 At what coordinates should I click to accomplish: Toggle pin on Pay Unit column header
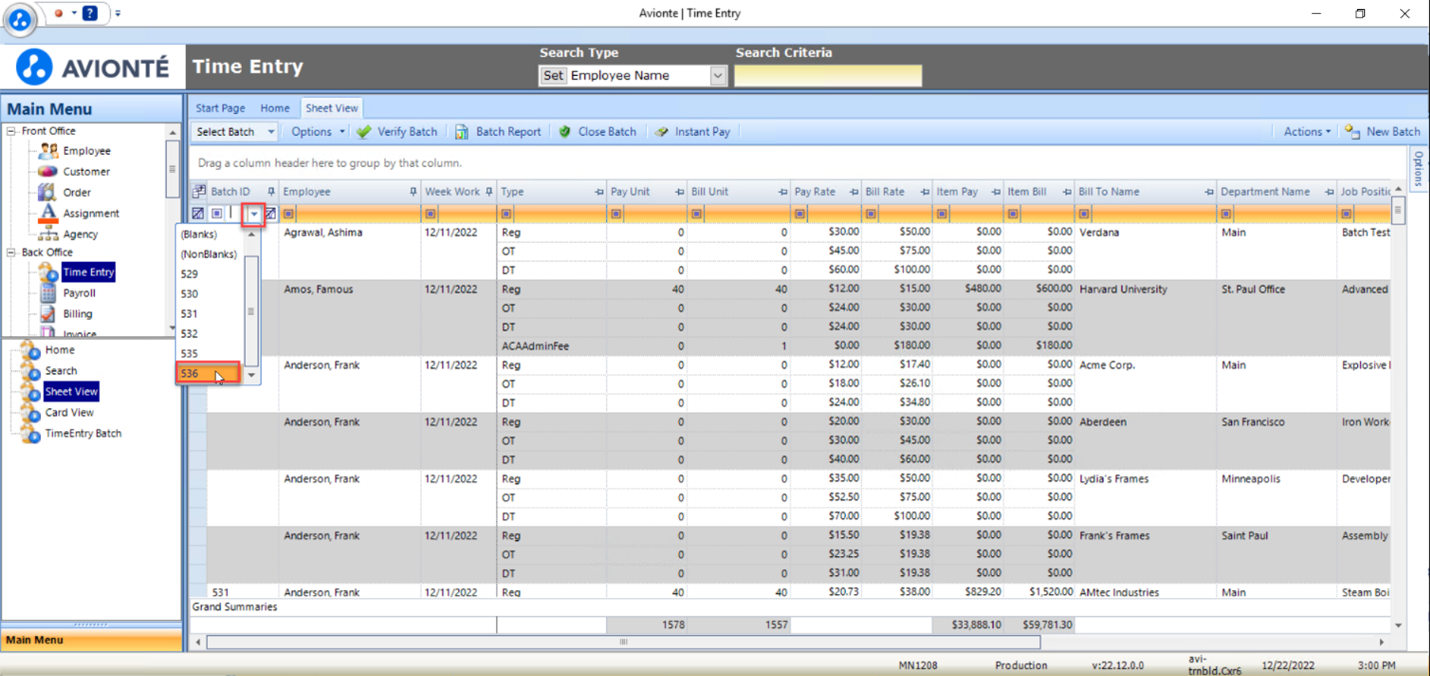[680, 192]
